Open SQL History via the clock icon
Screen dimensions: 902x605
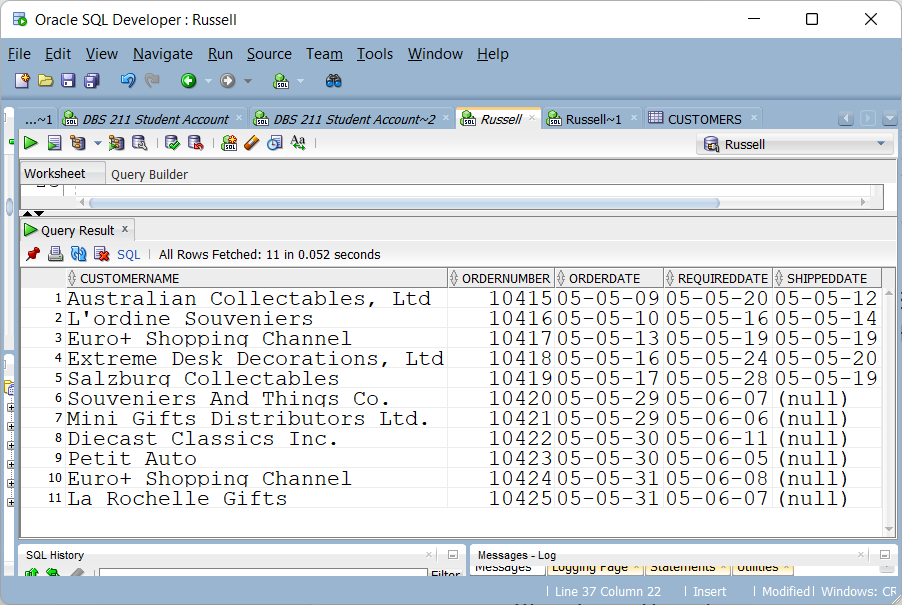point(274,144)
